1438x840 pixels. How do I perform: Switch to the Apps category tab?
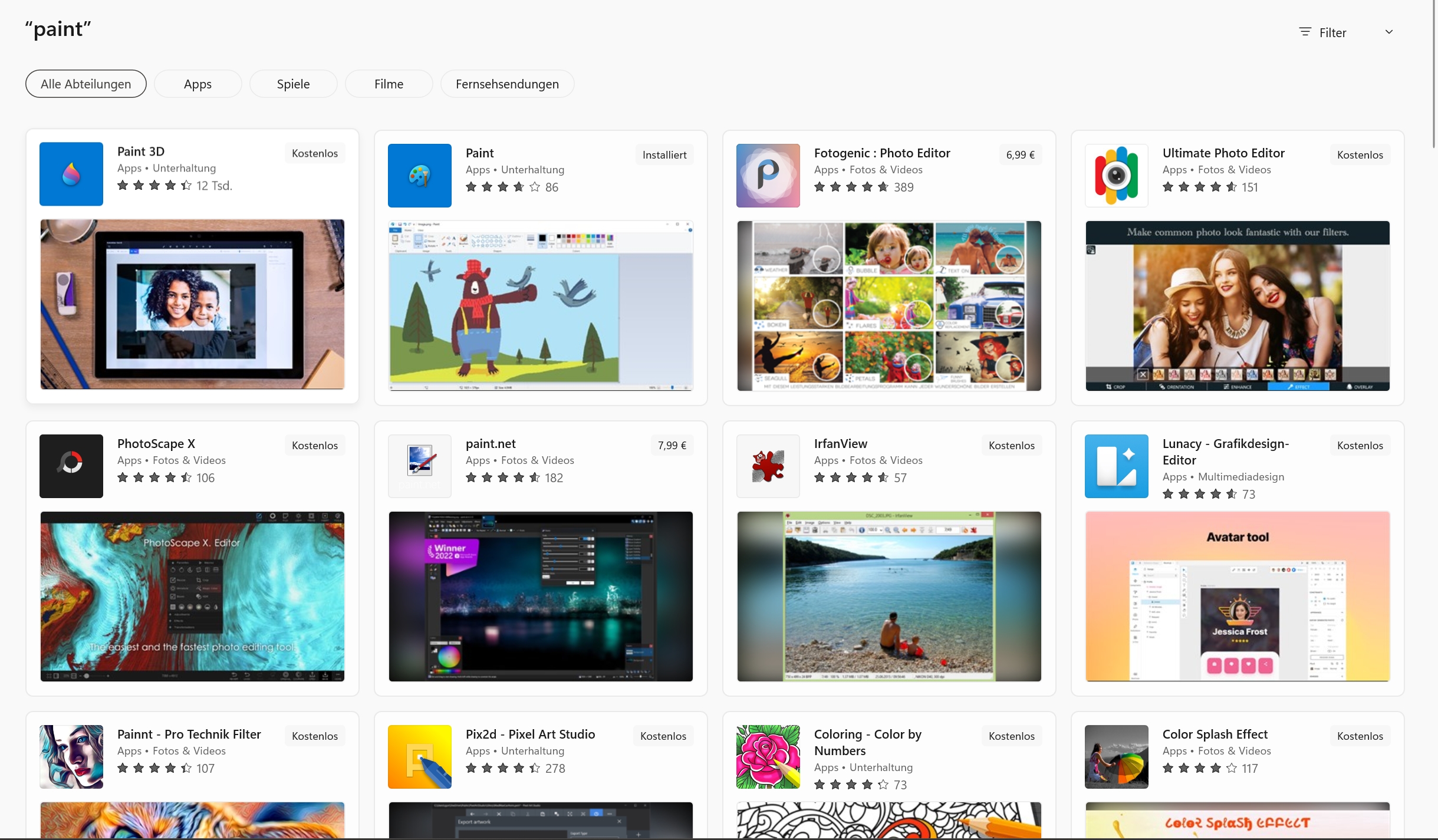[x=198, y=84]
